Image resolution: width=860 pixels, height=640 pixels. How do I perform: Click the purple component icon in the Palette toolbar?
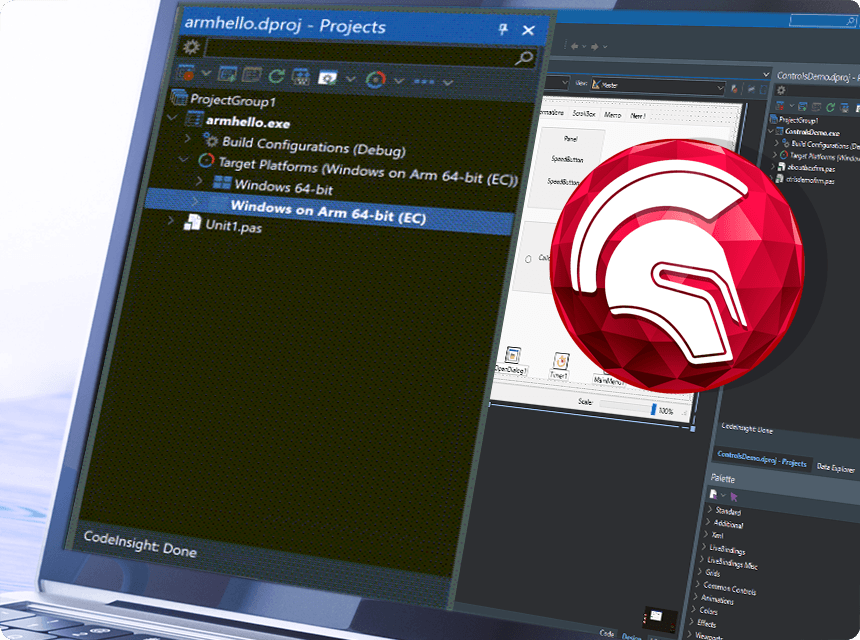pyautogui.click(x=713, y=494)
